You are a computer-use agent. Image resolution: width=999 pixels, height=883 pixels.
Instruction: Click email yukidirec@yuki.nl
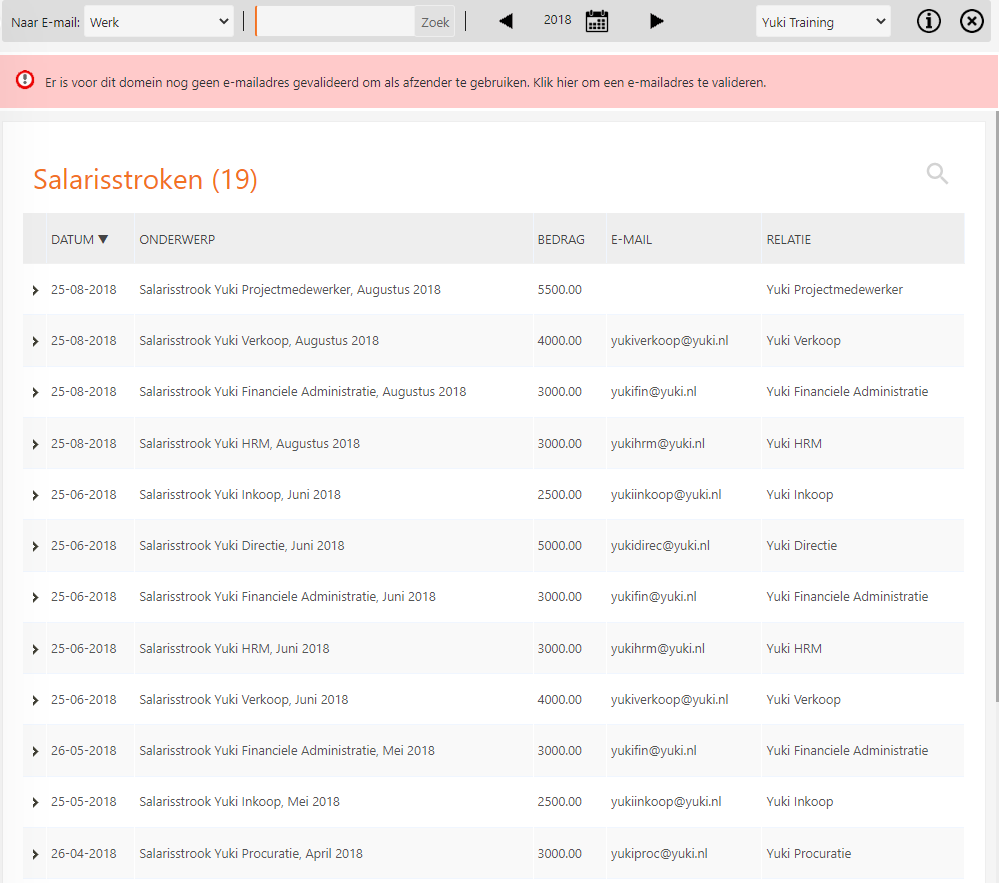pos(660,545)
